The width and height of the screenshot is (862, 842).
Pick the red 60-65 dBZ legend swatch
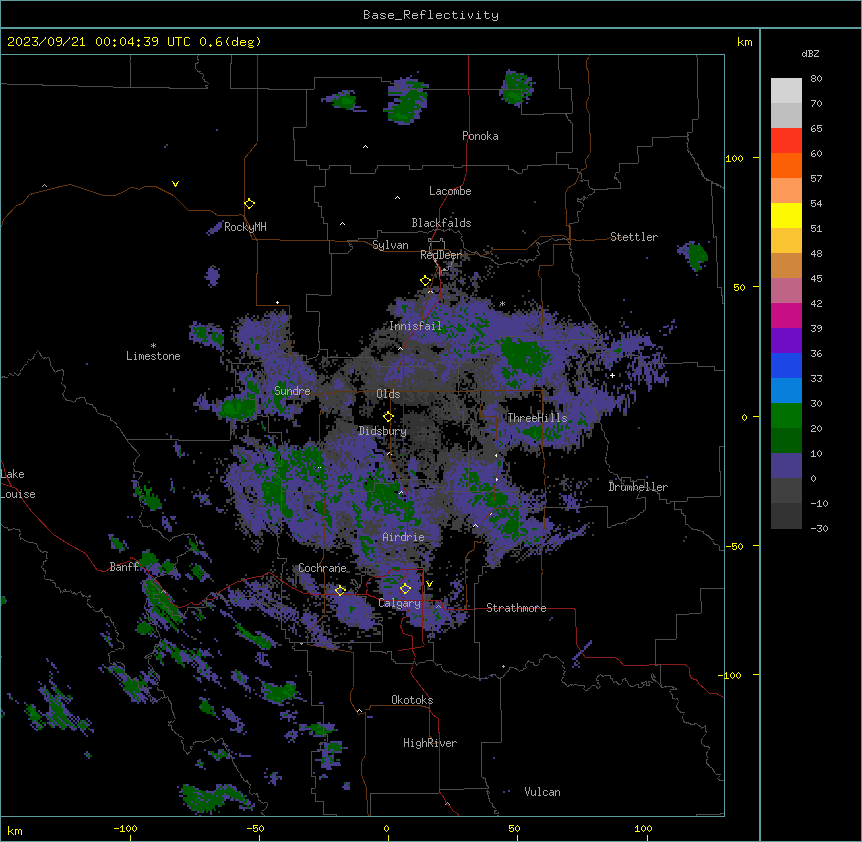coord(786,140)
